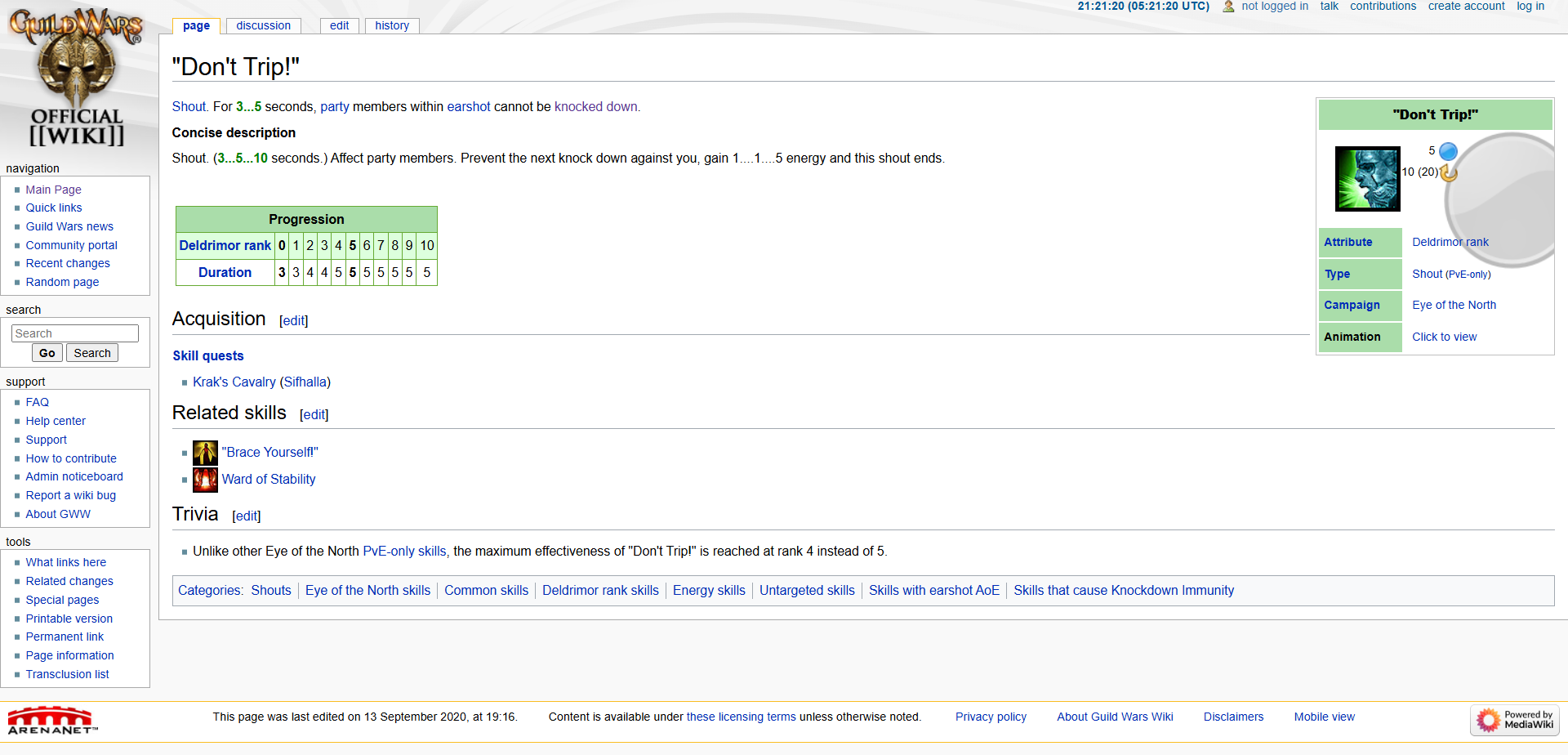Open the Brace Yourself skill icon
The image size is (1568, 755).
205,453
